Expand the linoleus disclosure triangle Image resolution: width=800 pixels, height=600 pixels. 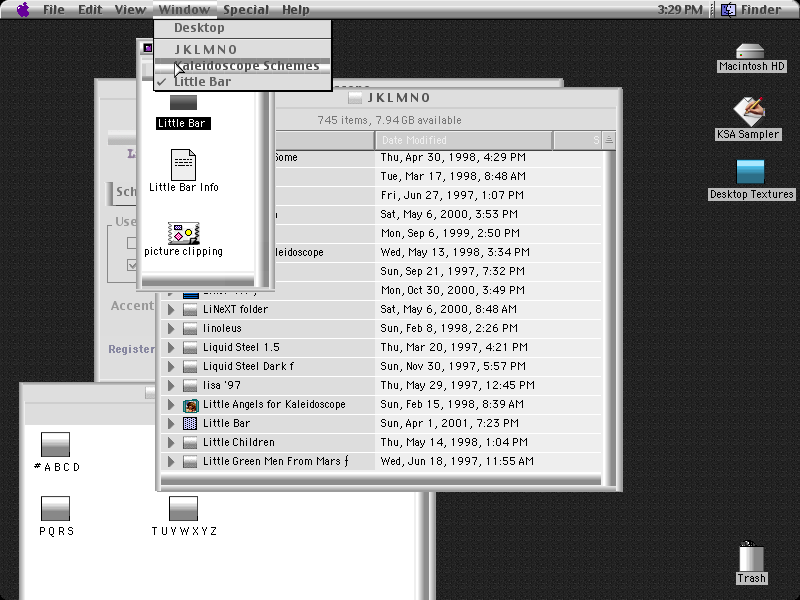(x=171, y=328)
